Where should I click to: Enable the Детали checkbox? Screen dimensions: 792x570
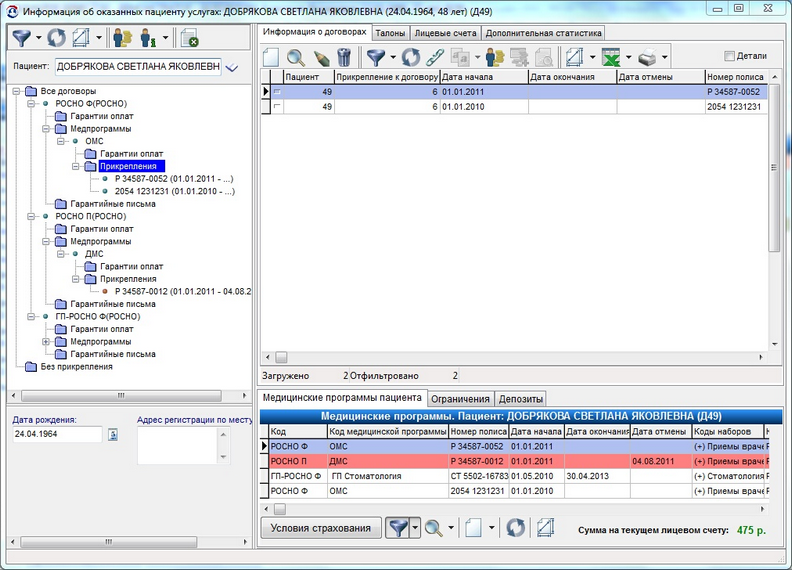(x=729, y=56)
